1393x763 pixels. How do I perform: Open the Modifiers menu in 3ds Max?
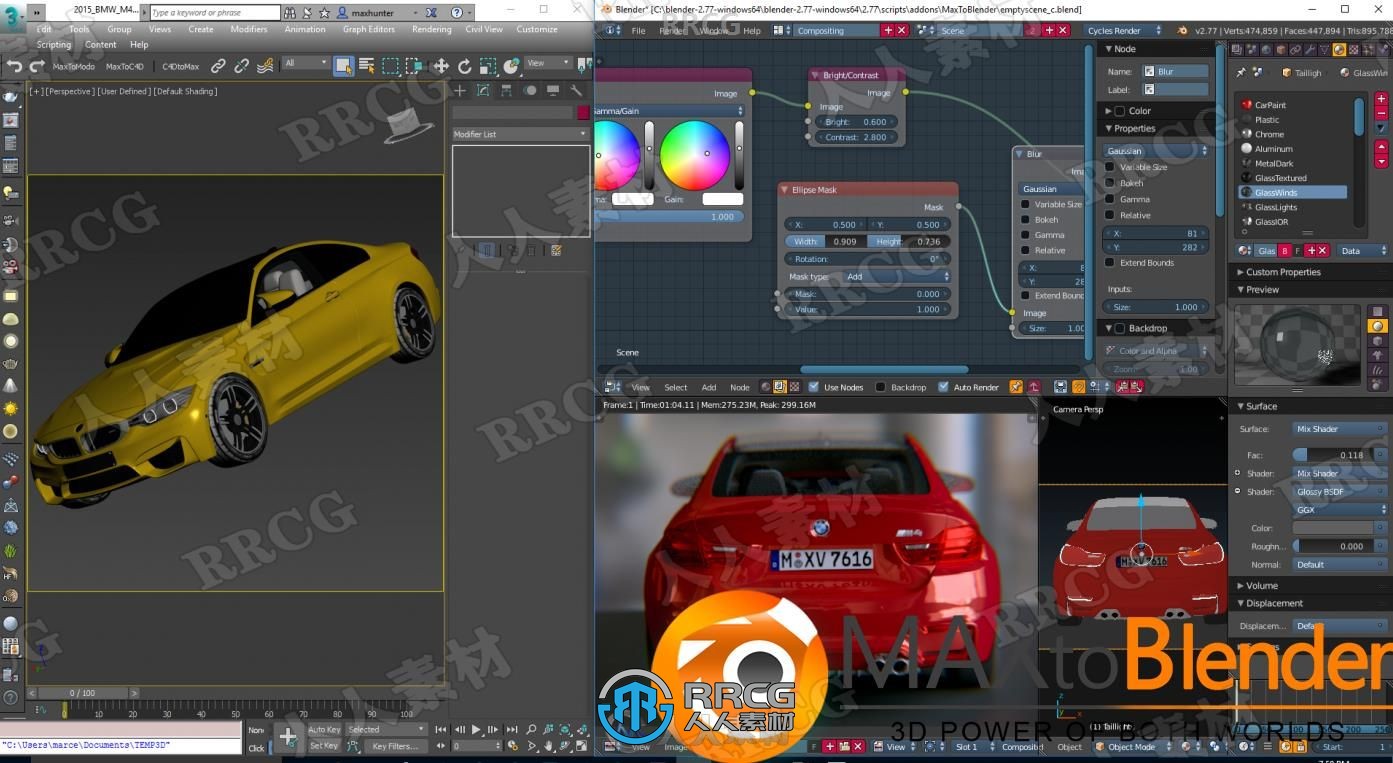tap(249, 30)
